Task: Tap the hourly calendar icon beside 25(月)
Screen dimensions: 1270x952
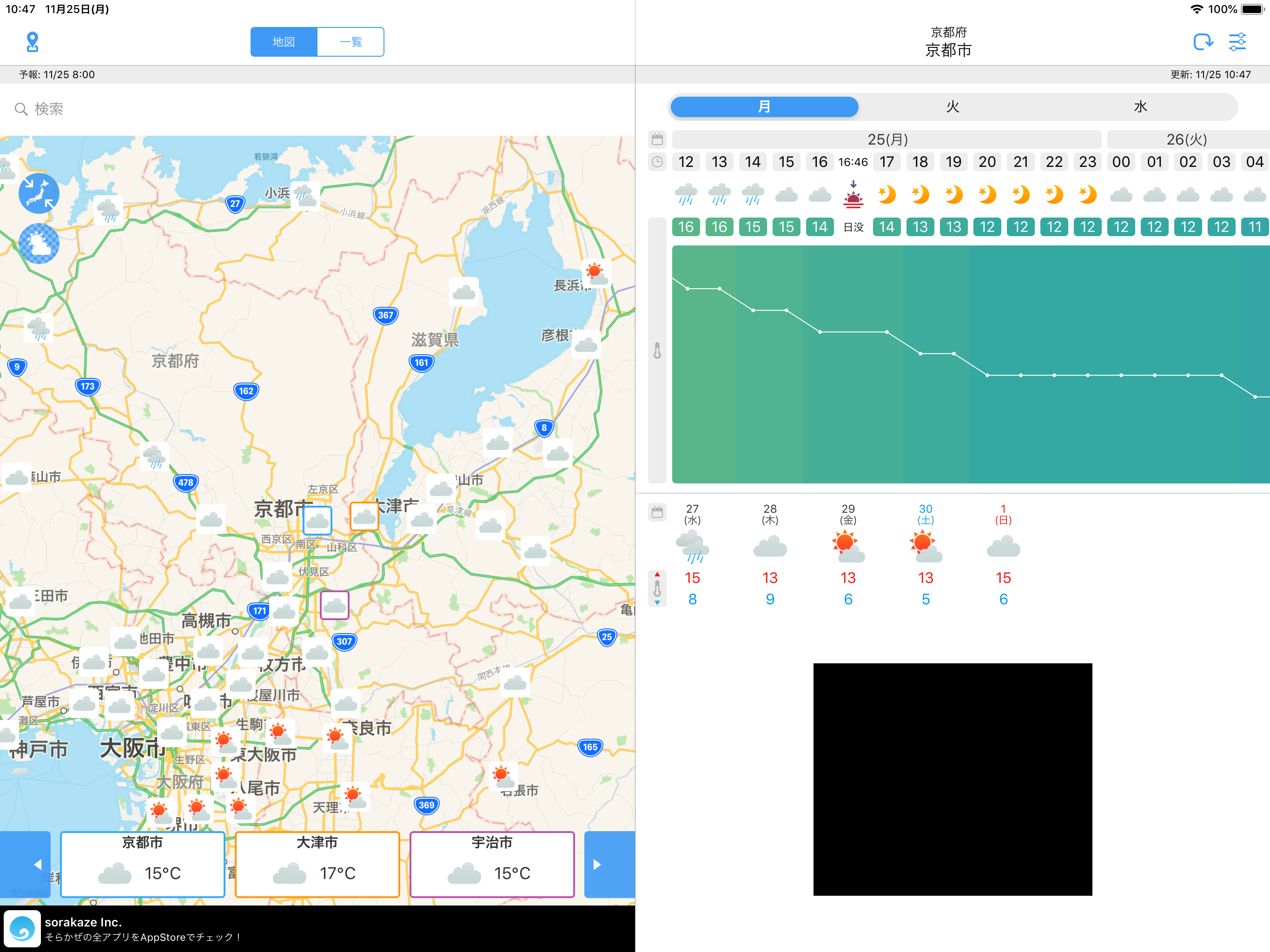Action: point(657,139)
